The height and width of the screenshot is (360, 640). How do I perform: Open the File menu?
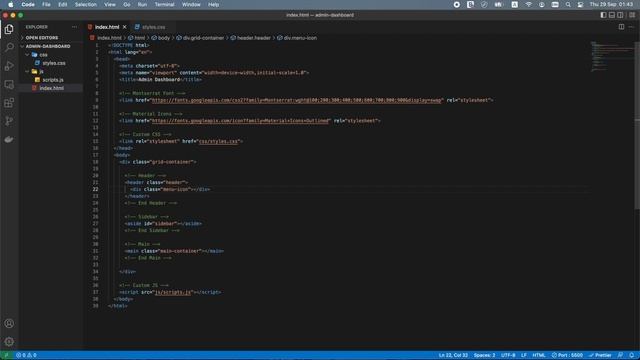46,4
